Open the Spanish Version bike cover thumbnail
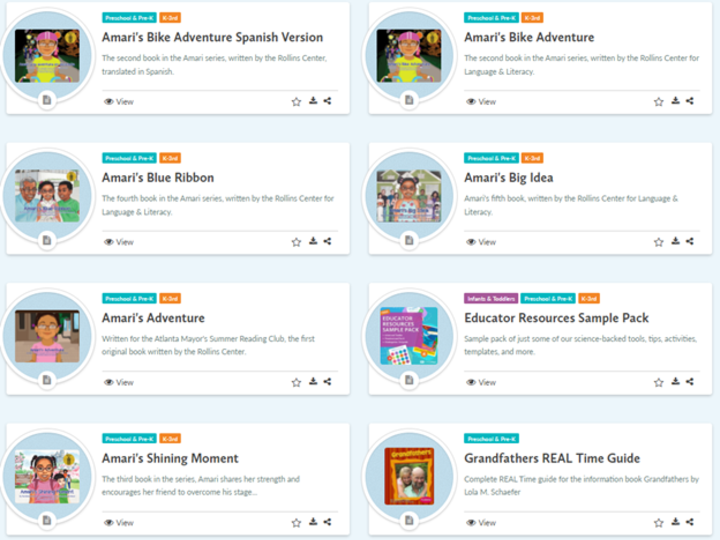 pos(47,56)
